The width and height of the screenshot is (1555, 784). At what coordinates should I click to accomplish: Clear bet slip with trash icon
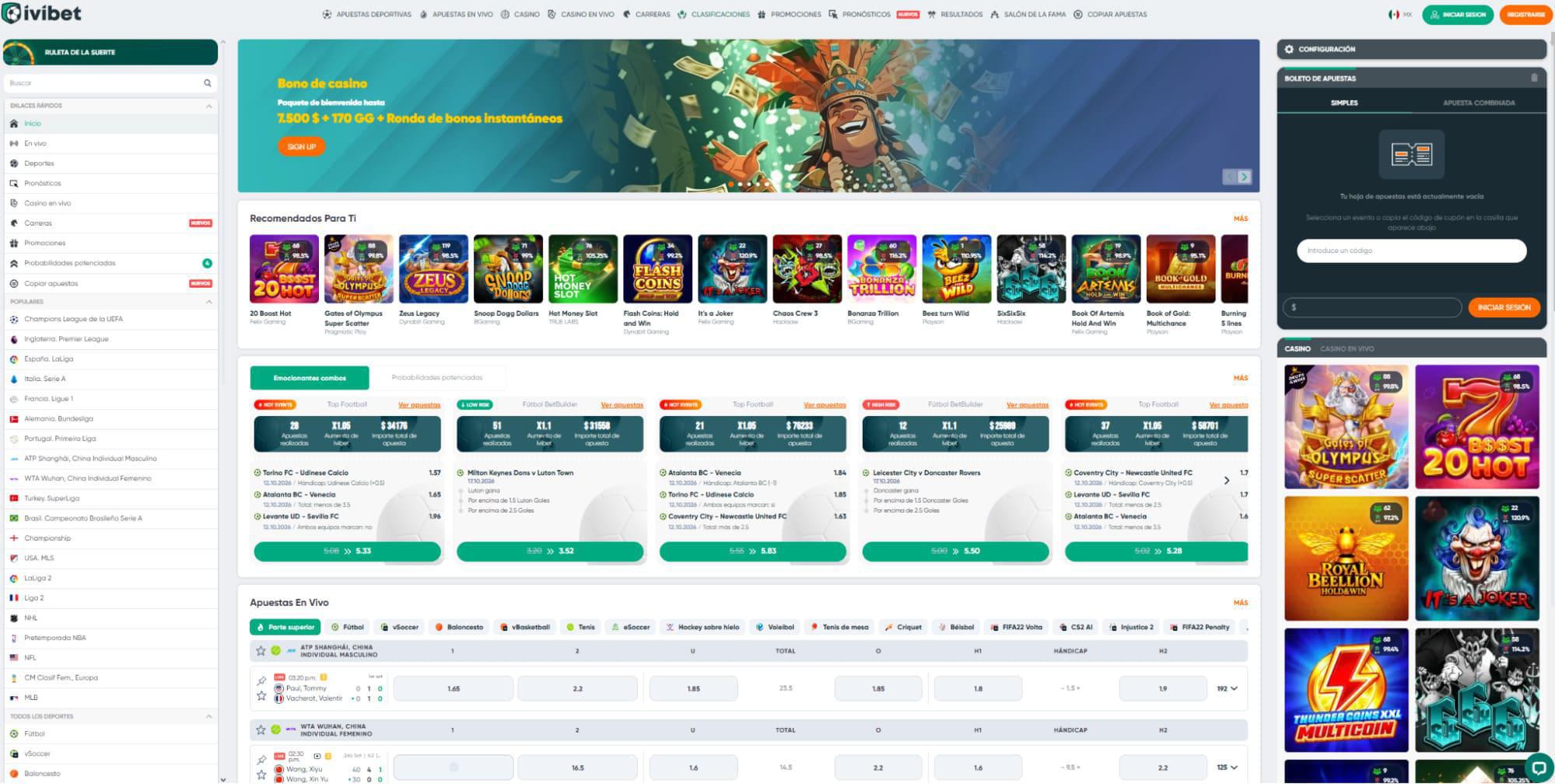click(x=1534, y=78)
